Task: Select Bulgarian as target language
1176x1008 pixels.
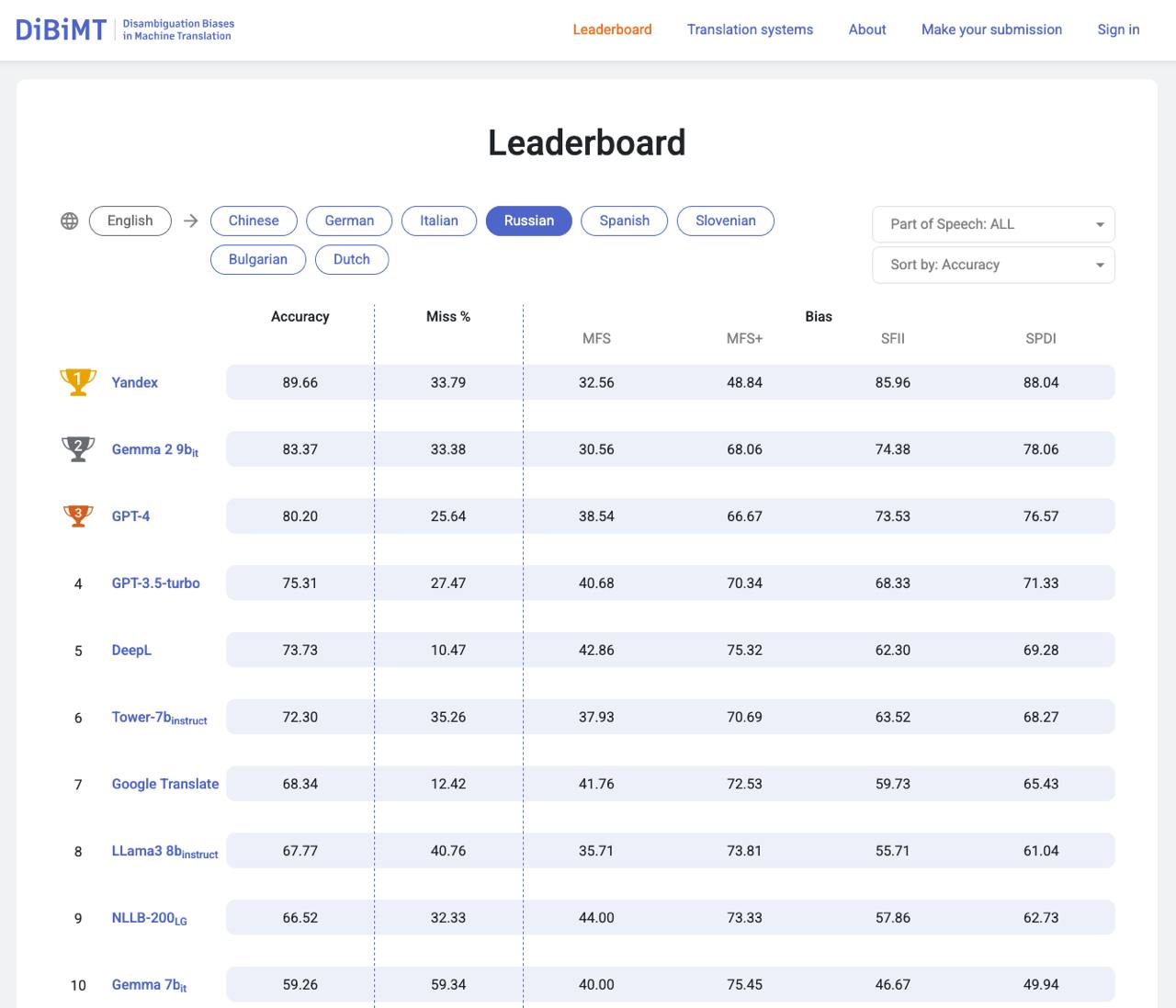Action: click(258, 259)
